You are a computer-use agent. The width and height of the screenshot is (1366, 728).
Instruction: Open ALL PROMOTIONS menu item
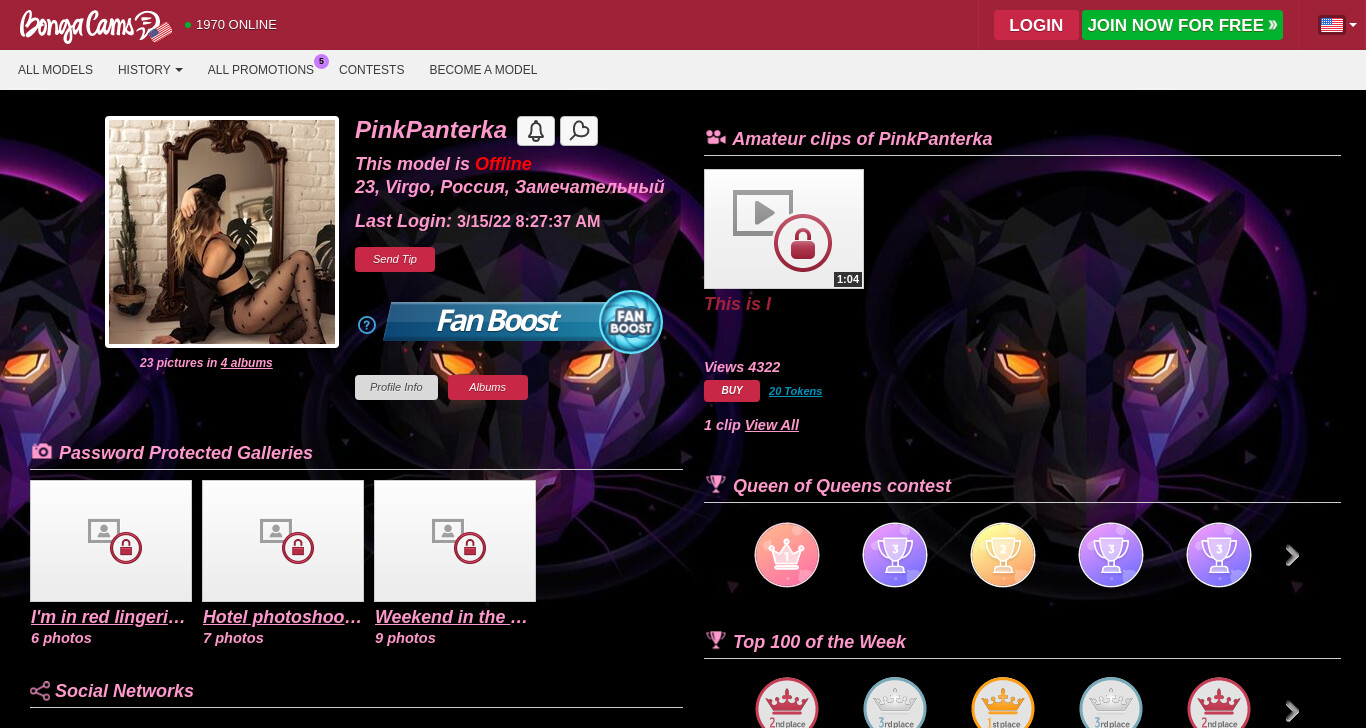pyautogui.click(x=261, y=70)
